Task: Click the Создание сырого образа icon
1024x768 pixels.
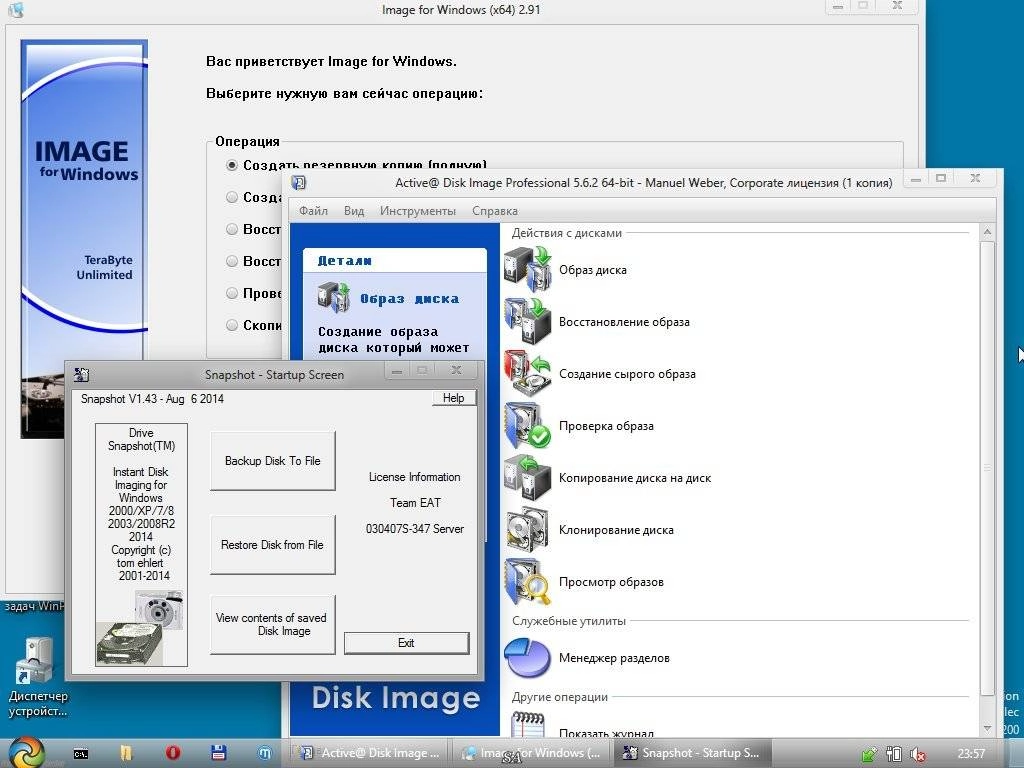Action: (528, 374)
